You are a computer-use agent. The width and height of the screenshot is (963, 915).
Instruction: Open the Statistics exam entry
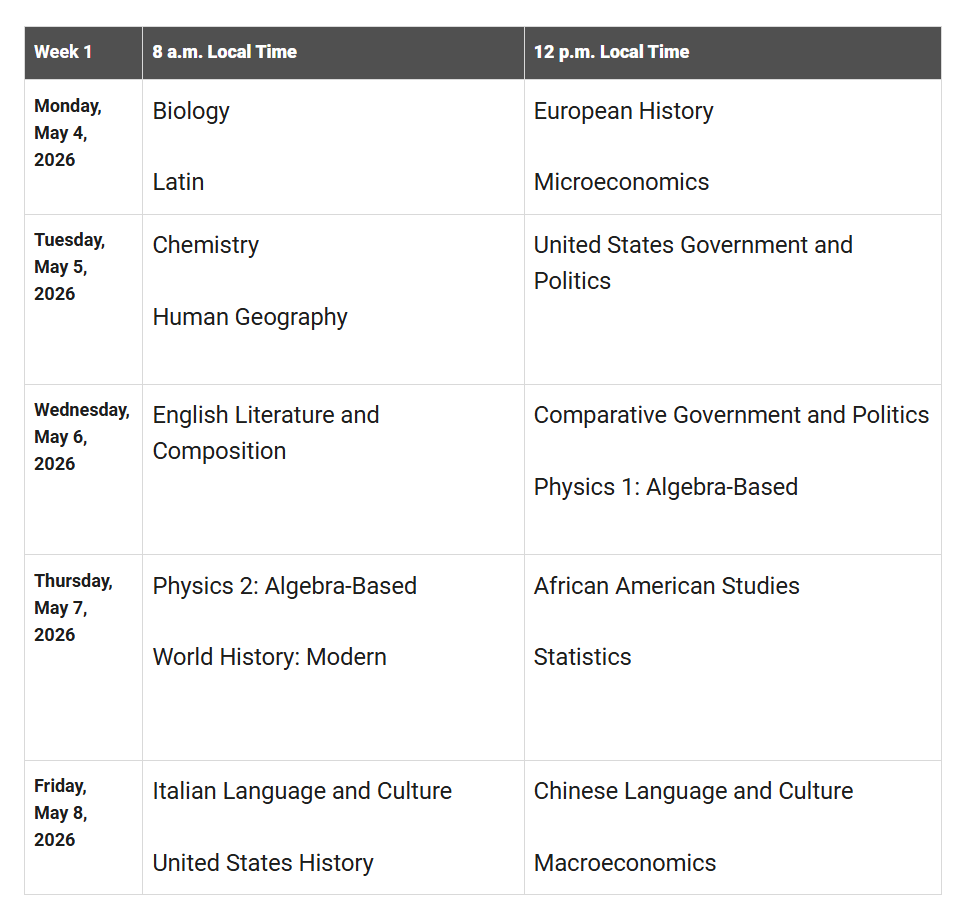pyautogui.click(x=582, y=657)
